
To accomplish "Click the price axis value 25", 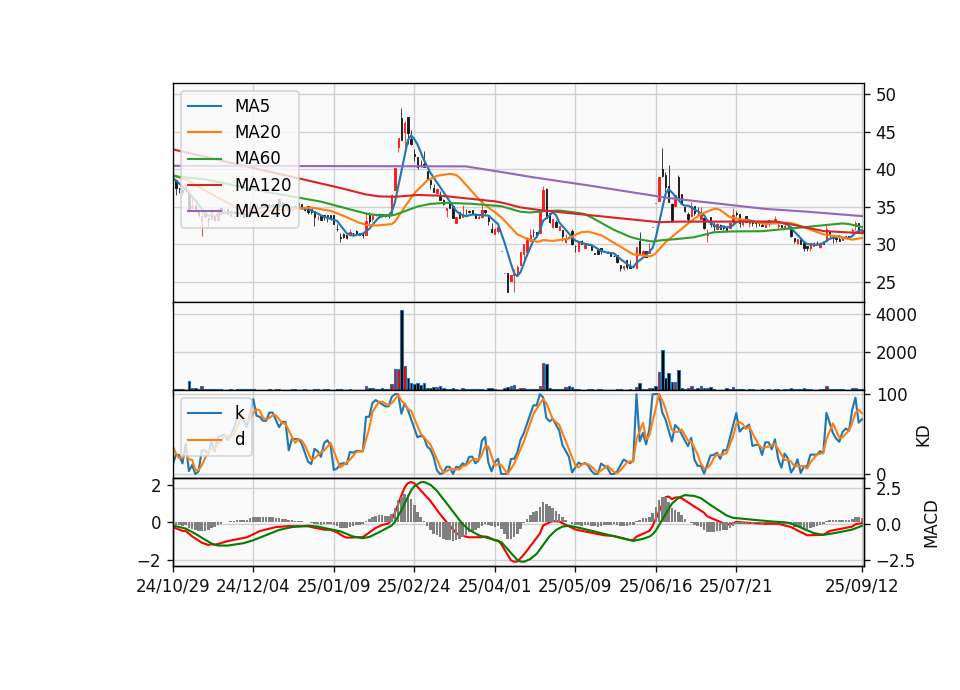I will coord(885,283).
